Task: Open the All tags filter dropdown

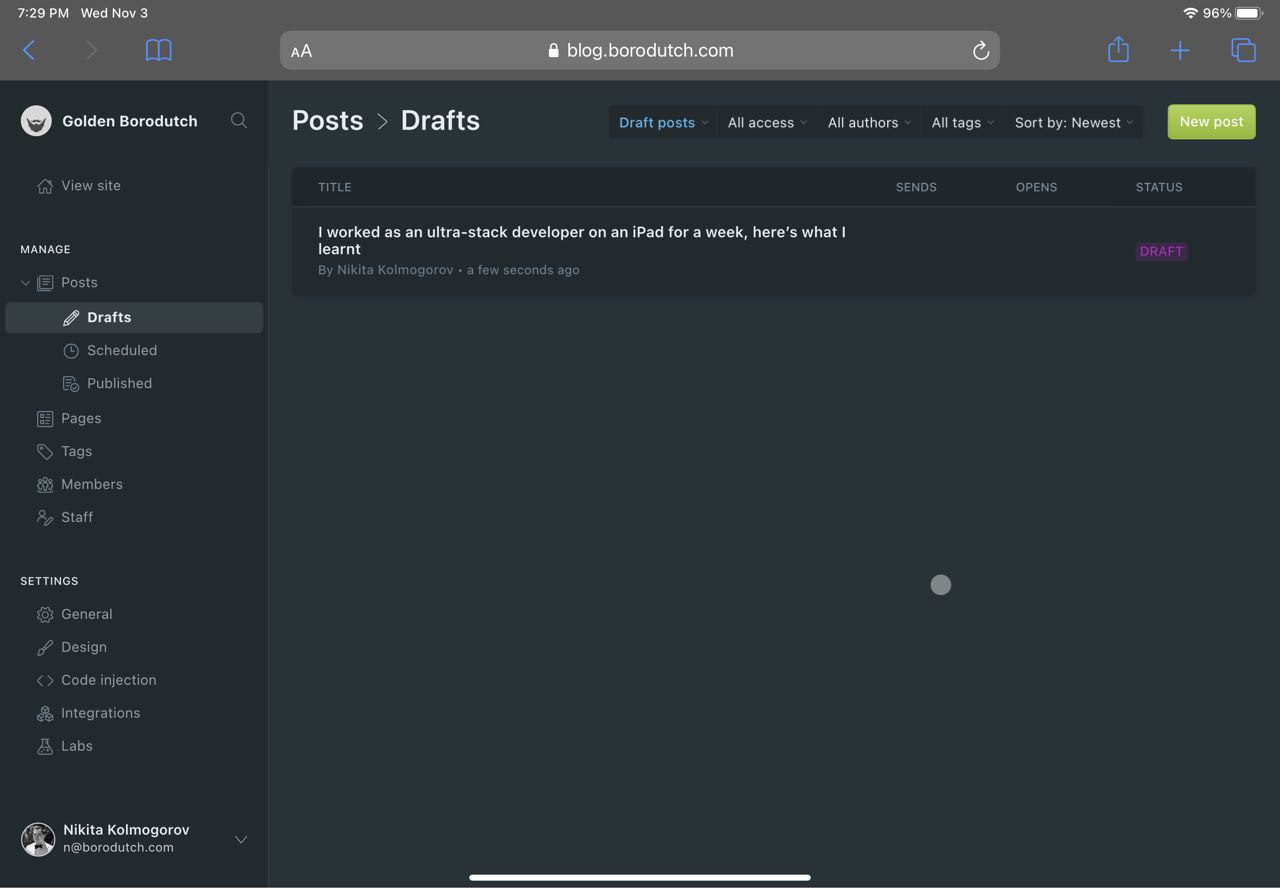Action: point(962,123)
